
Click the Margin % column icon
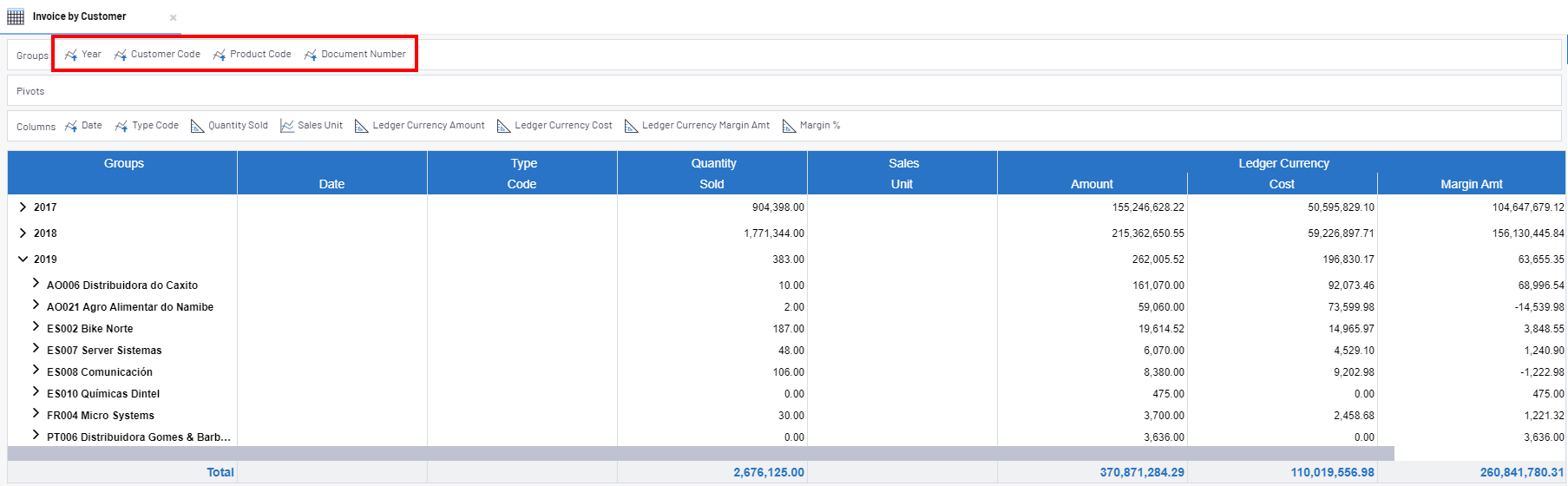[x=789, y=126]
